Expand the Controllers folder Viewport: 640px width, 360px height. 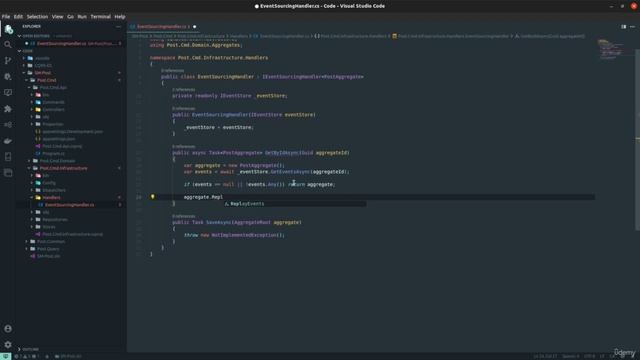click(x=53, y=109)
